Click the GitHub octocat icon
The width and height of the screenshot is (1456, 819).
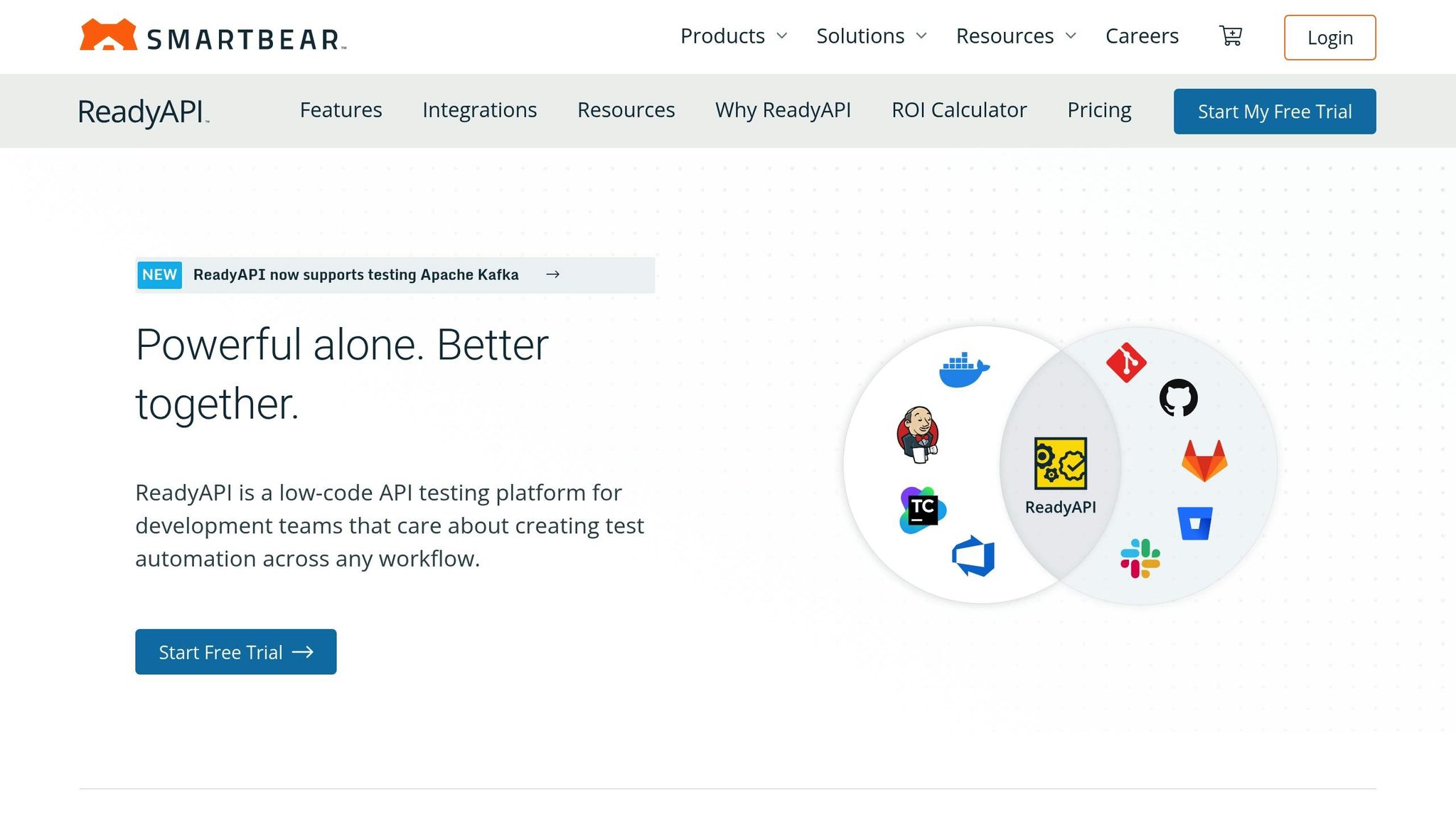[x=1178, y=397]
